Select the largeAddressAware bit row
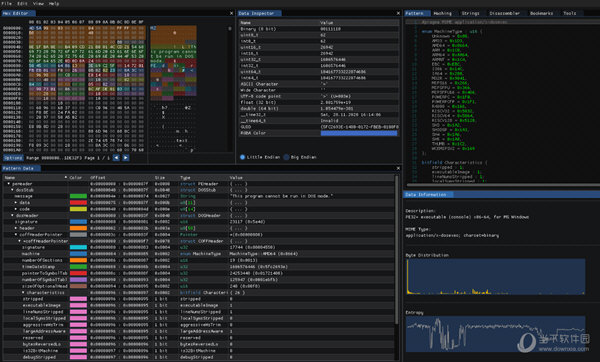This screenshot has height=362, width=600. click(x=199, y=331)
